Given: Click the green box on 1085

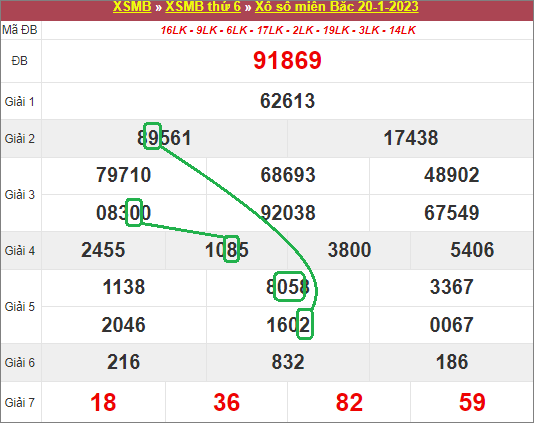Looking at the screenshot, I should tap(231, 249).
